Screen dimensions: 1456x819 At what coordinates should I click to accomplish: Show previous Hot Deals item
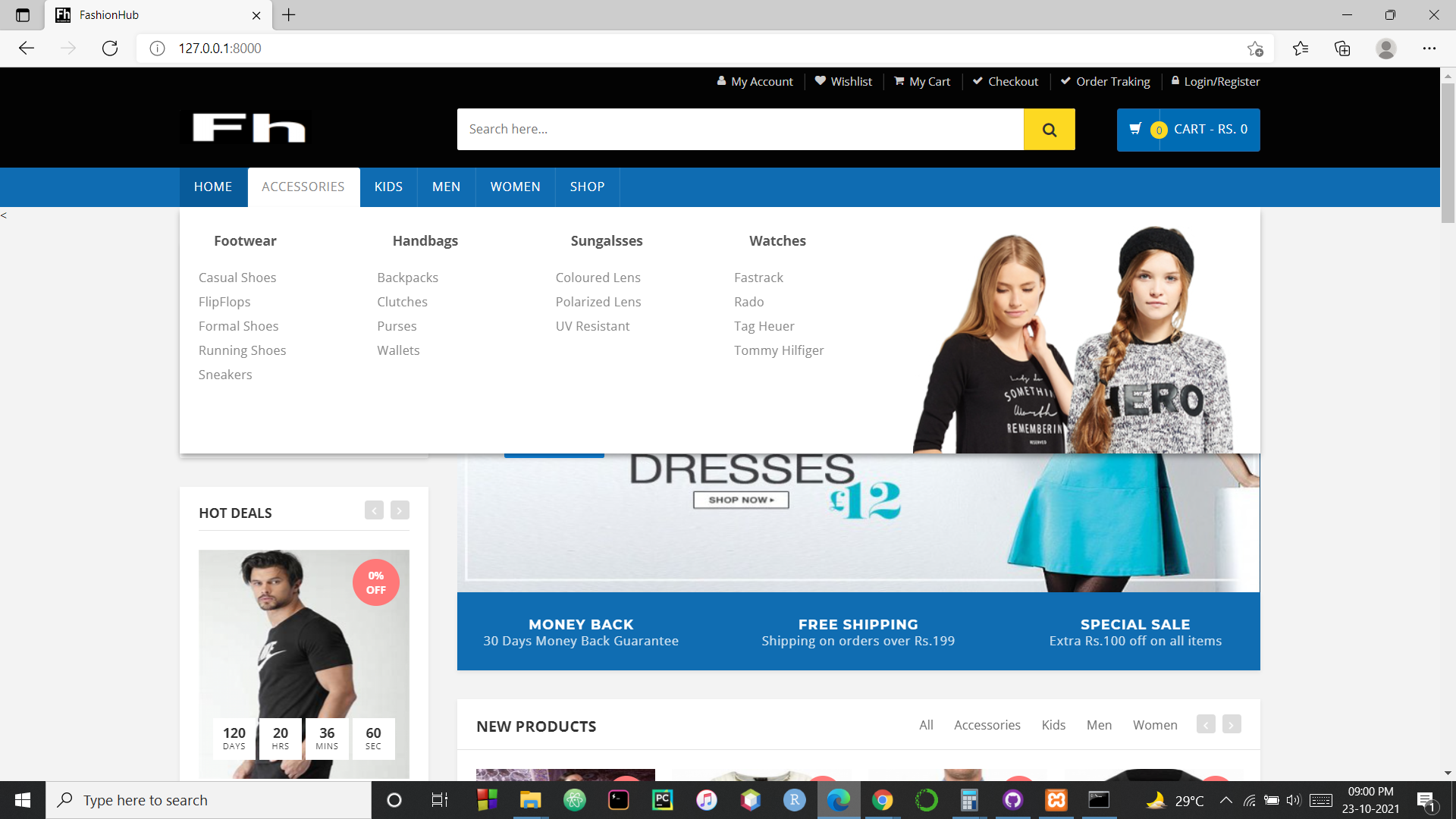[x=374, y=510]
